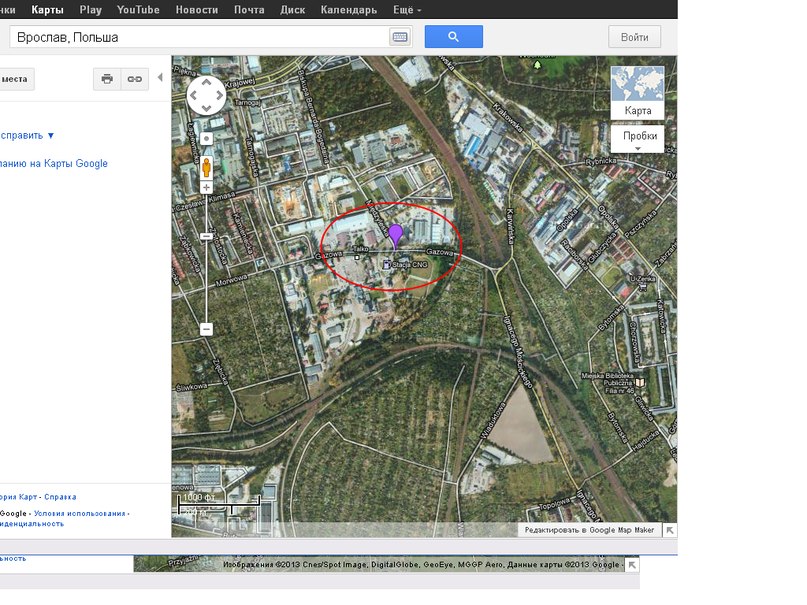Switch to Карта map view thumbnail

click(637, 92)
